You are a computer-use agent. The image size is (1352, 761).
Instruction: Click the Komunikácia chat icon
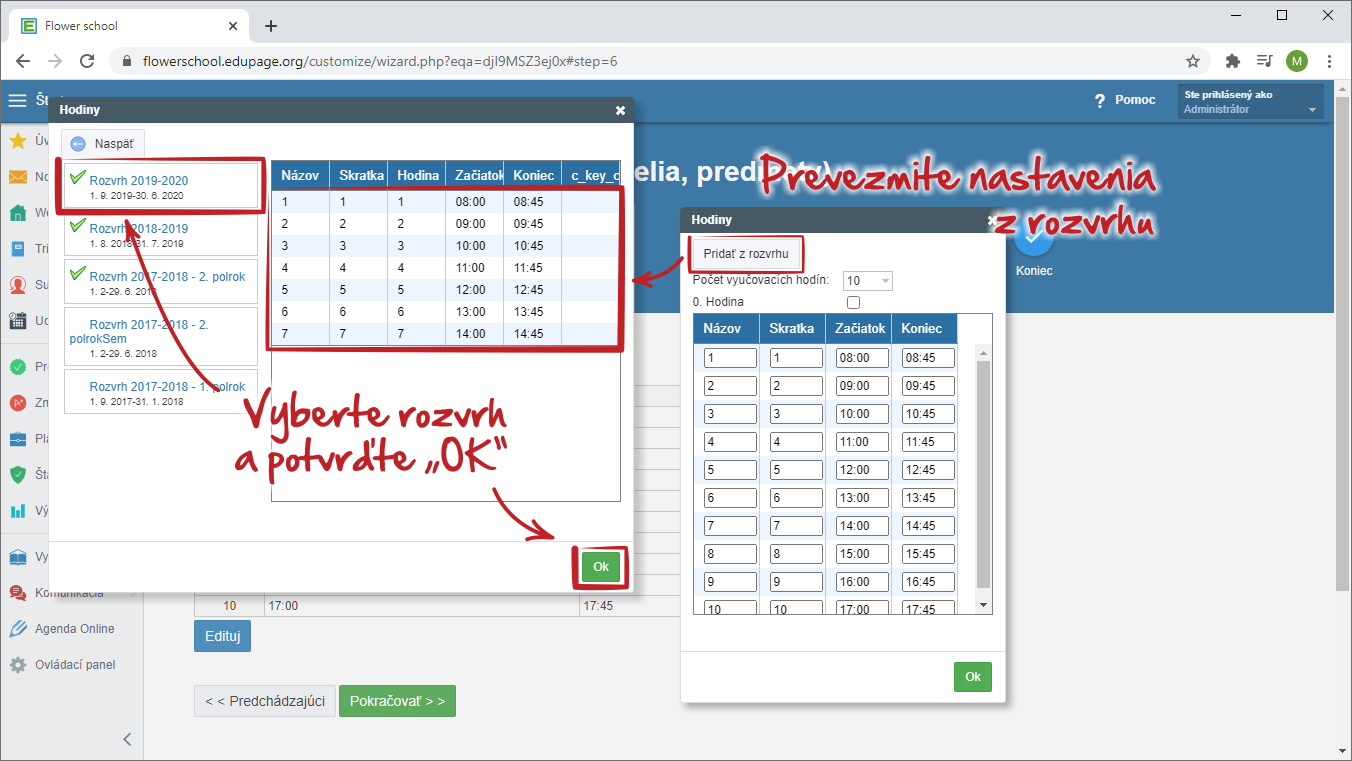(17, 593)
